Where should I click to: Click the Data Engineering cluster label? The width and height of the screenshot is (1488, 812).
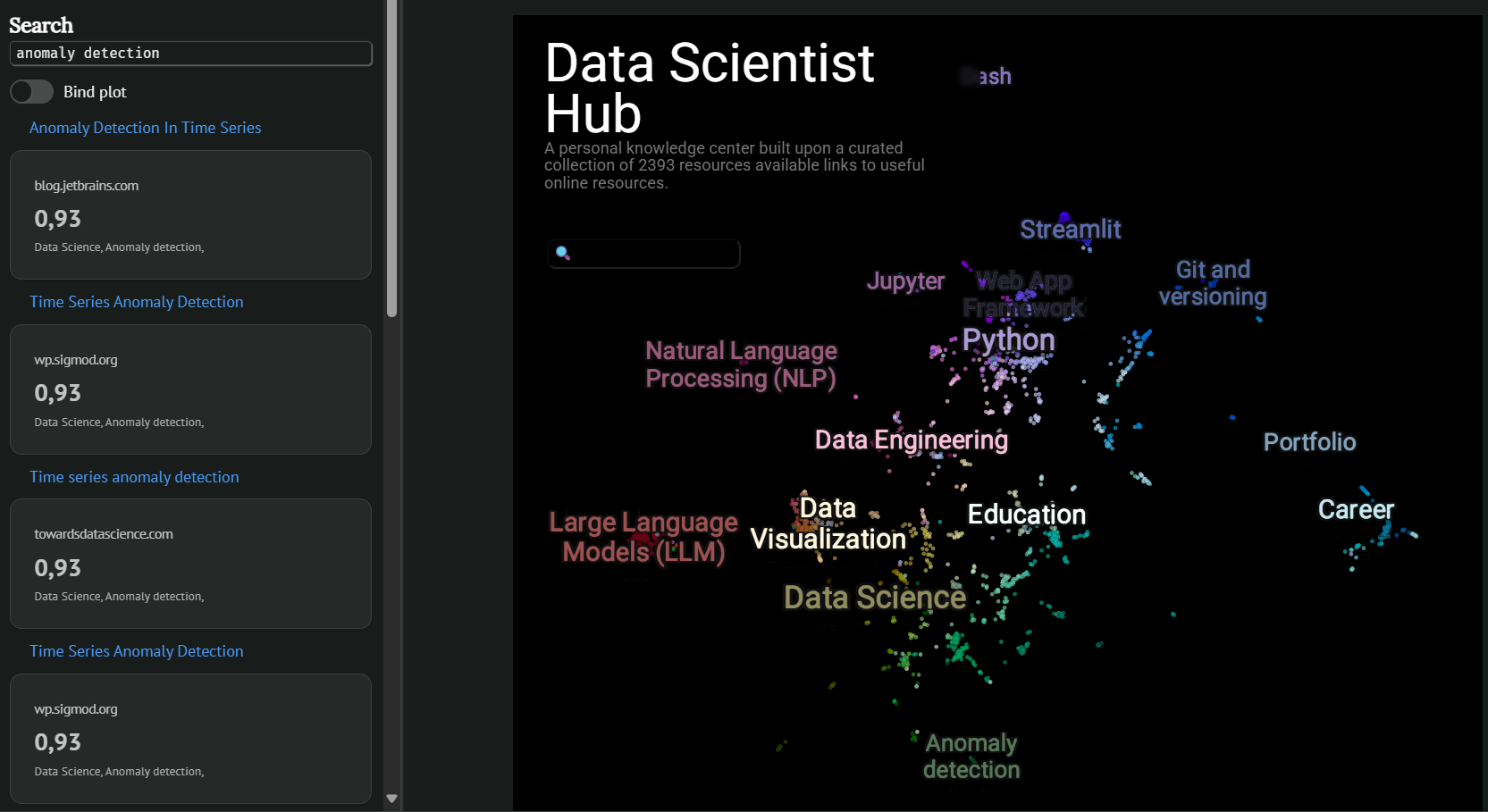pyautogui.click(x=911, y=440)
